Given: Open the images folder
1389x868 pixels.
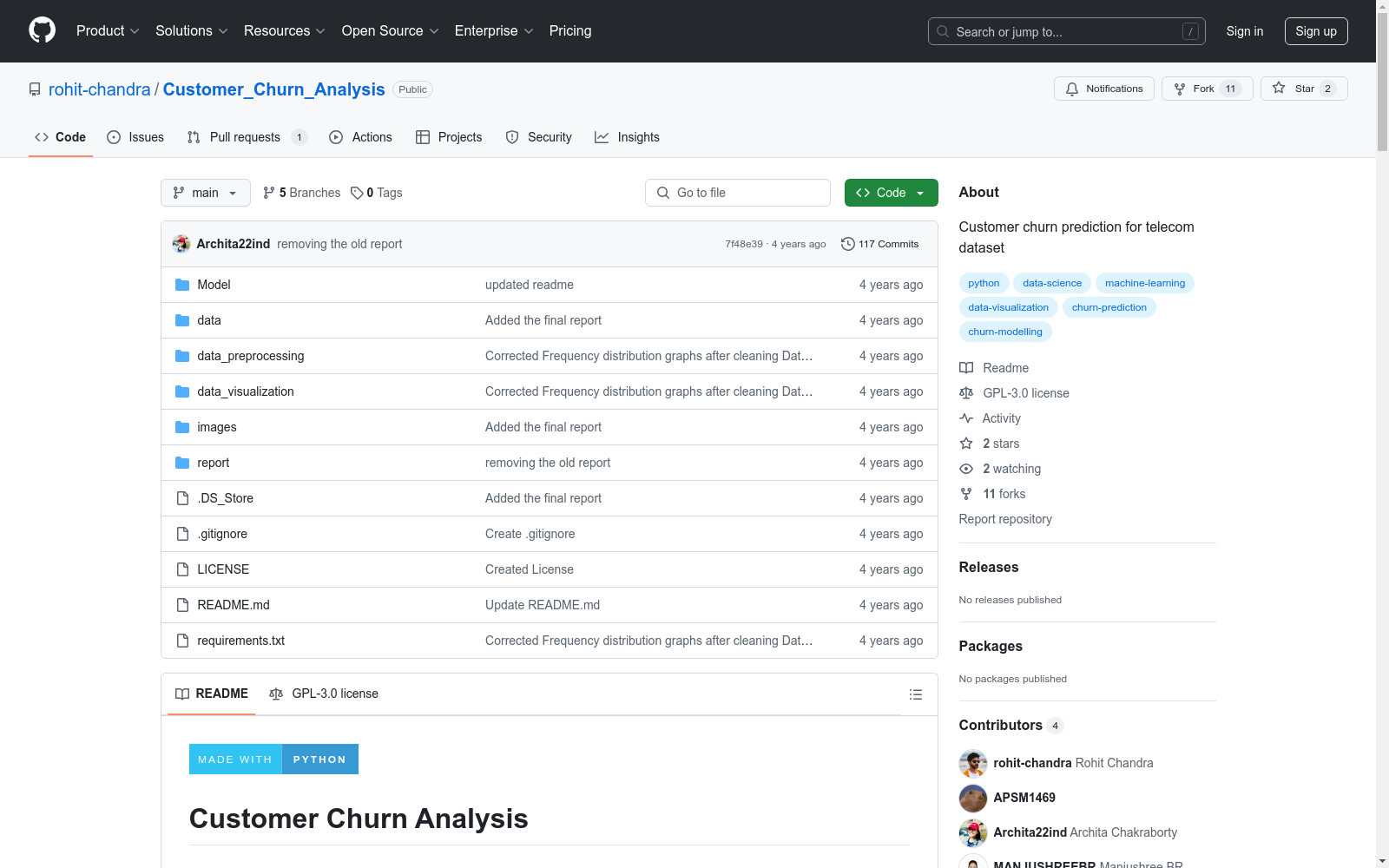Looking at the screenshot, I should click(x=217, y=427).
